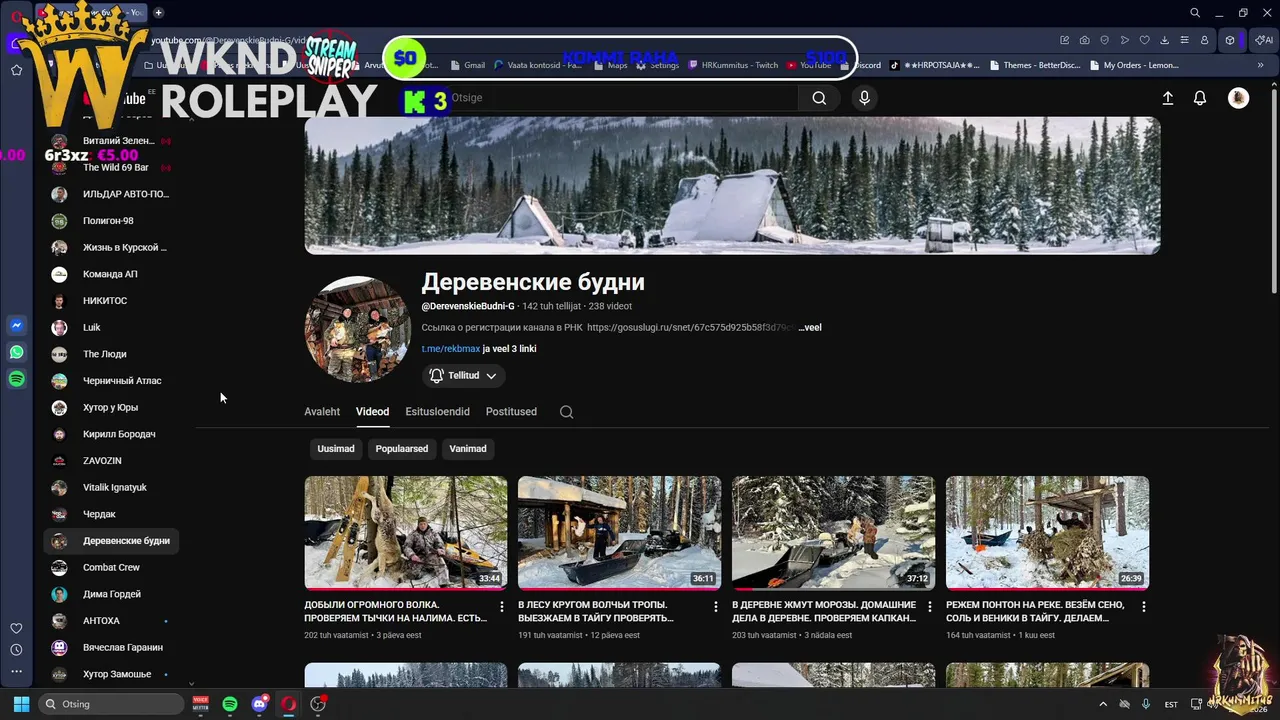Screen dimensions: 1280x720
Task: Click Opera search-tabs magnifier icon
Action: click(x=1195, y=13)
